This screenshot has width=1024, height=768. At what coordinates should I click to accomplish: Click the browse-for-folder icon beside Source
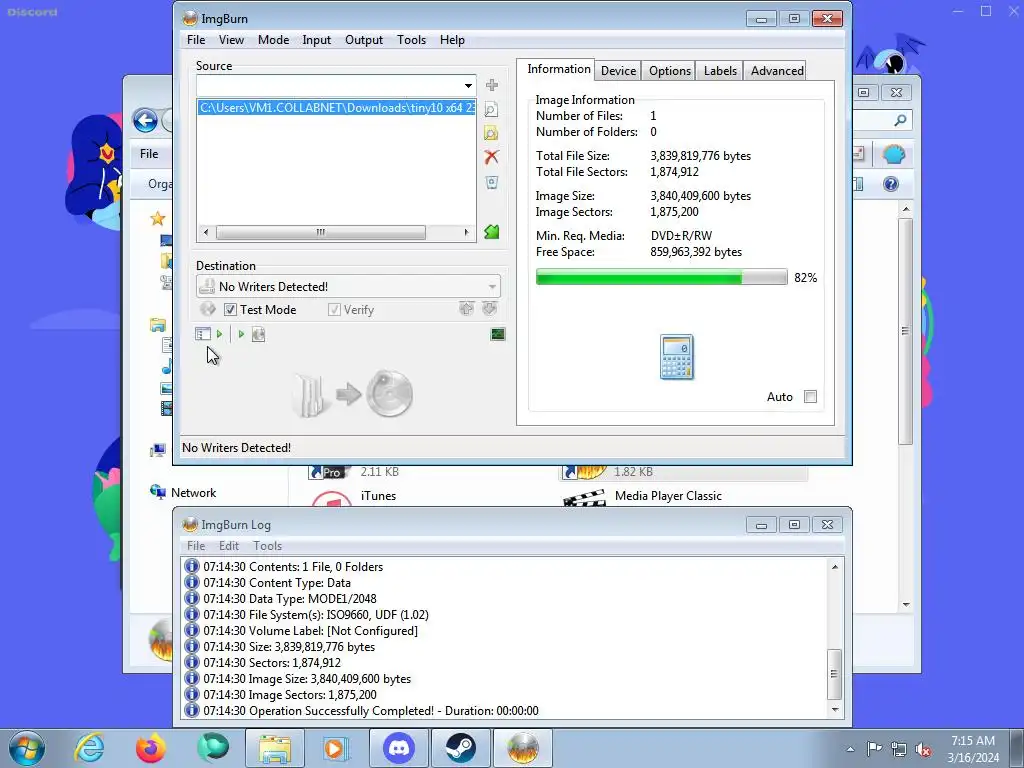[491, 133]
